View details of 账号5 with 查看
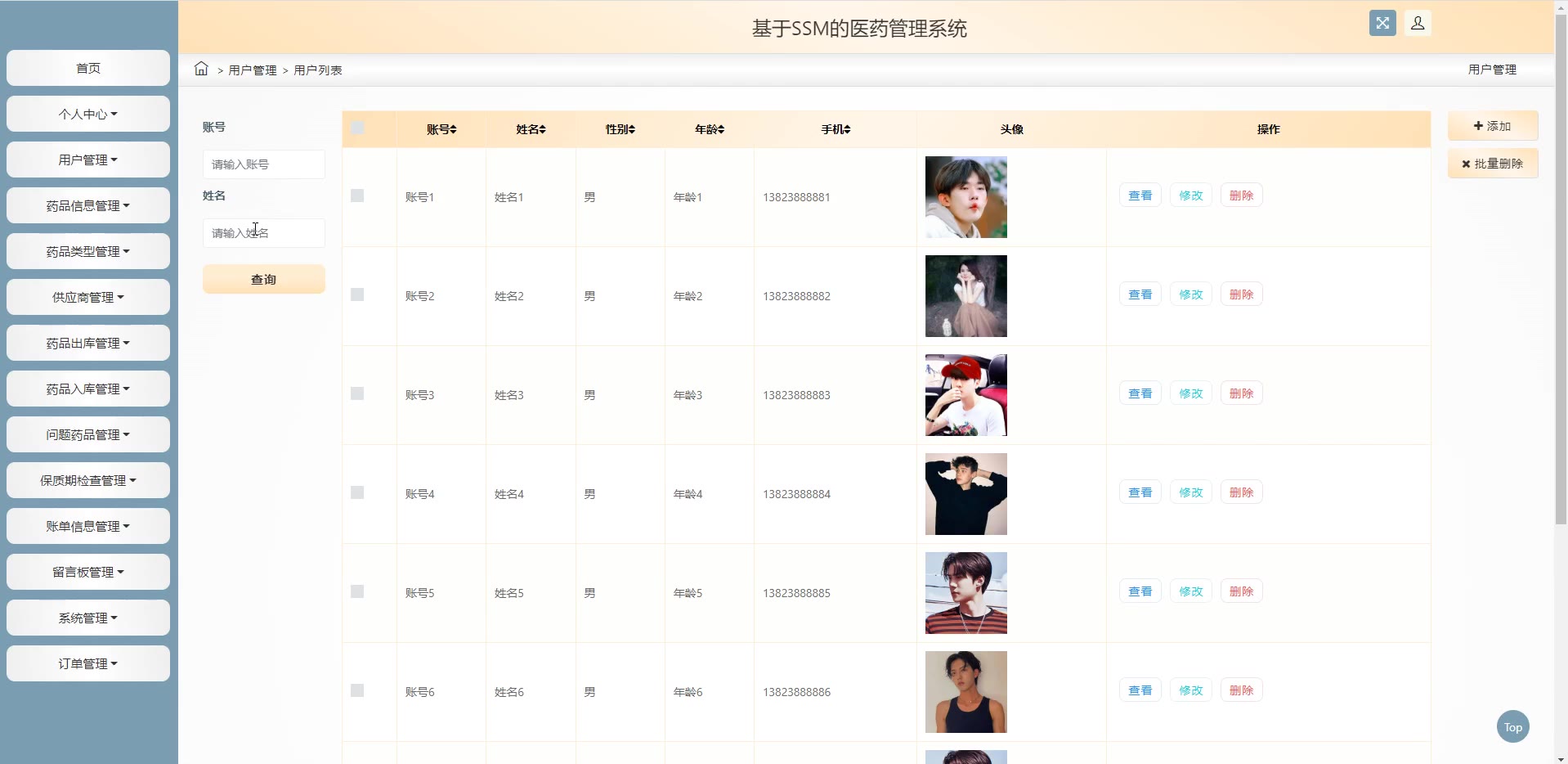 coord(1140,591)
